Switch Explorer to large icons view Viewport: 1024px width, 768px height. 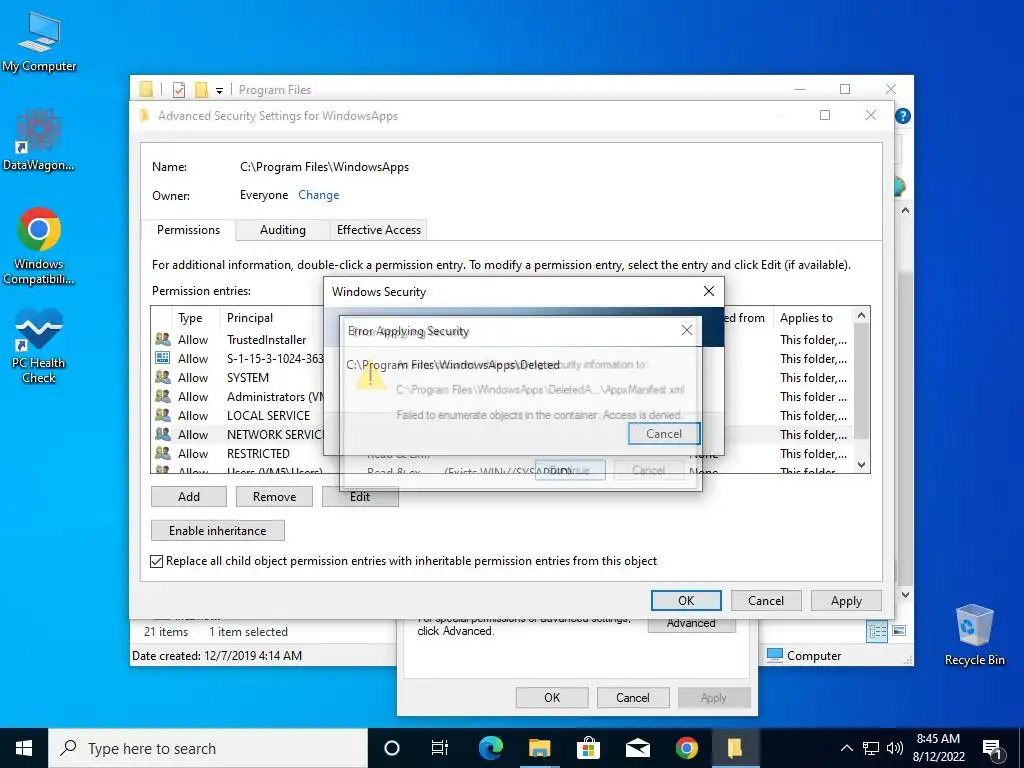[x=899, y=631]
